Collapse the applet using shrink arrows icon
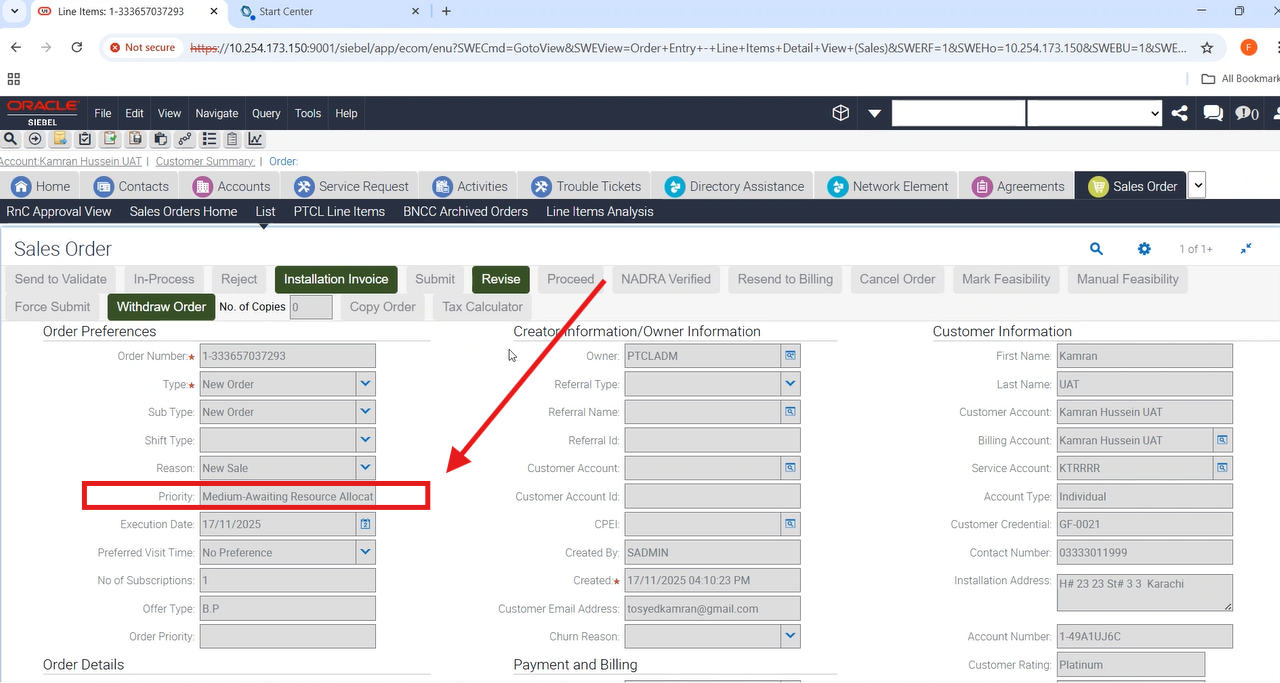 point(1246,249)
